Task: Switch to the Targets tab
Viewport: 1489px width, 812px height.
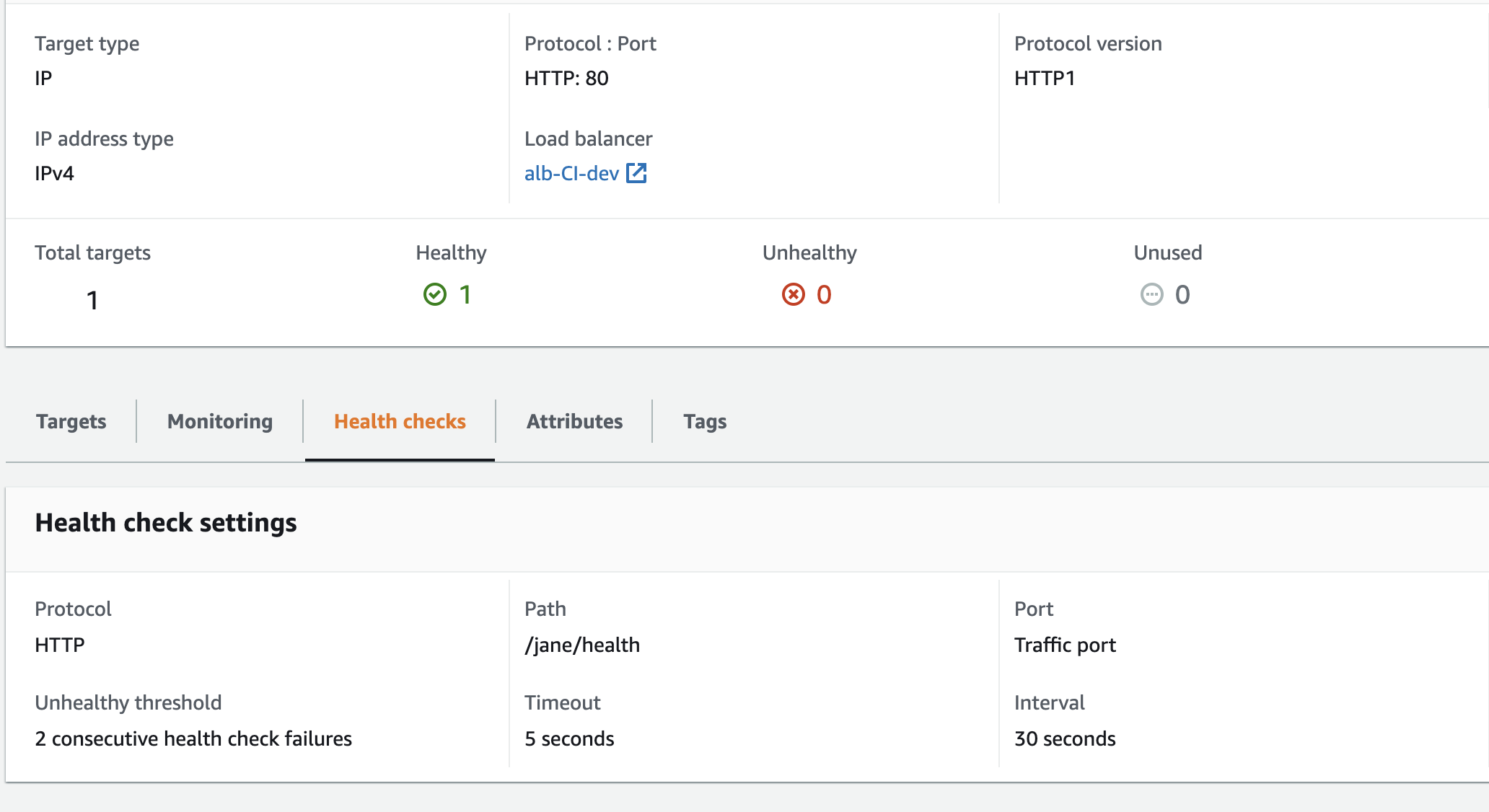Action: click(71, 421)
